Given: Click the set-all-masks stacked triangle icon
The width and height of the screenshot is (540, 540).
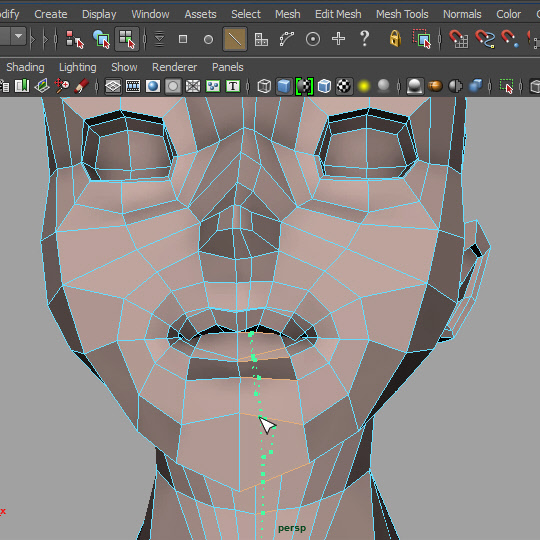Looking at the screenshot, I should (x=159, y=39).
